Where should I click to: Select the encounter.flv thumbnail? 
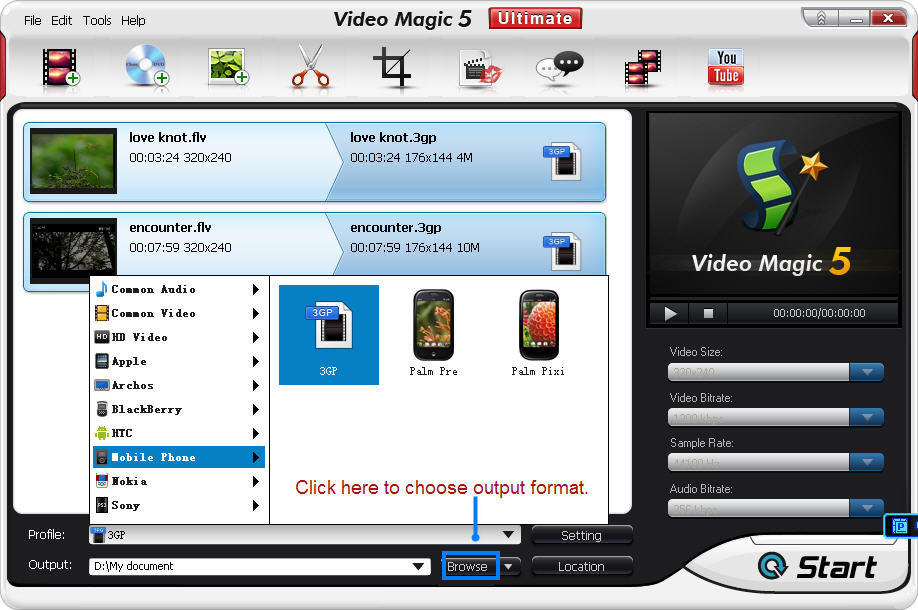pos(73,251)
